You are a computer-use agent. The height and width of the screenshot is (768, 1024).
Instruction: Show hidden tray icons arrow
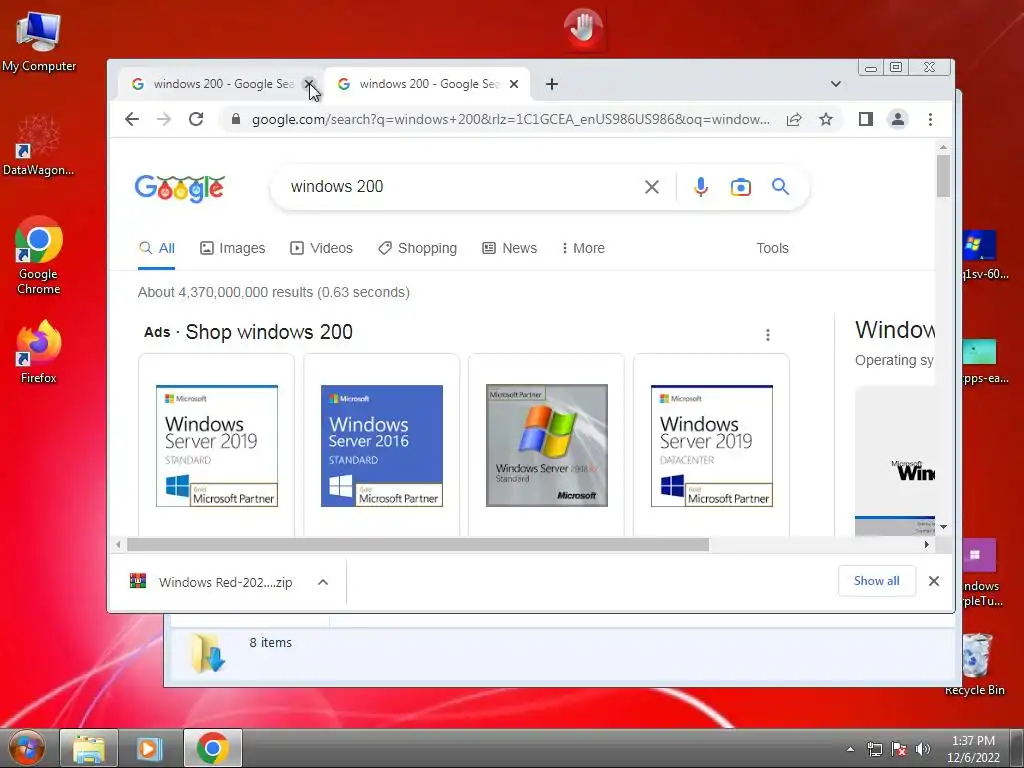[850, 749]
